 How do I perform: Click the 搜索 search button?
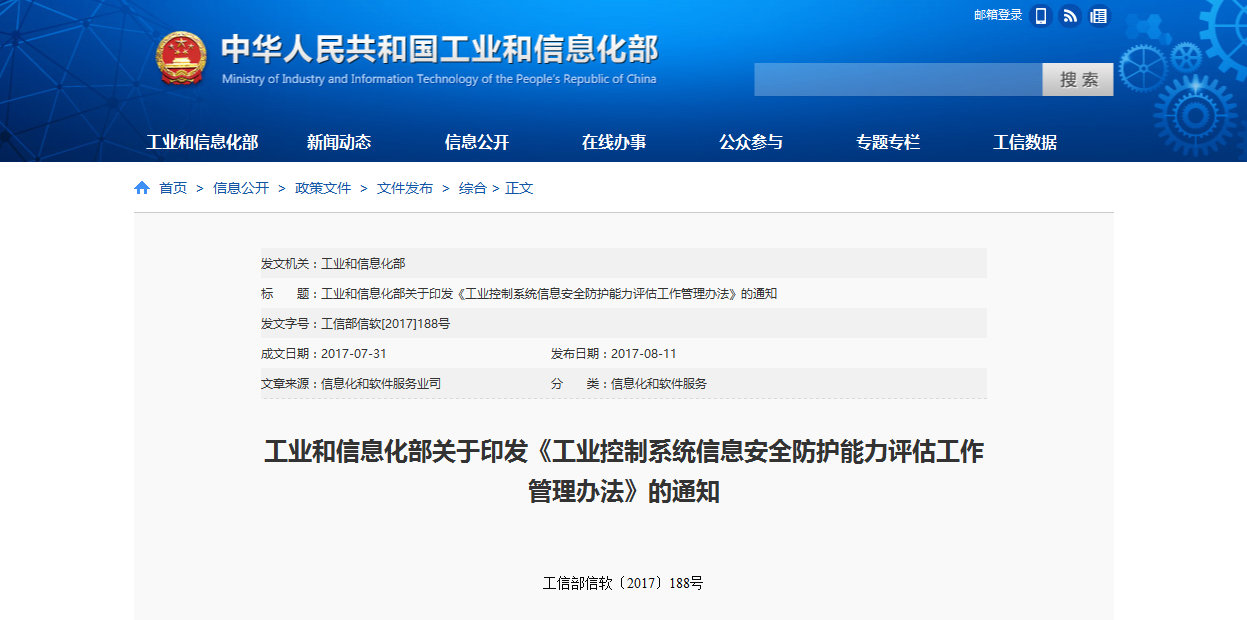pyautogui.click(x=1078, y=80)
